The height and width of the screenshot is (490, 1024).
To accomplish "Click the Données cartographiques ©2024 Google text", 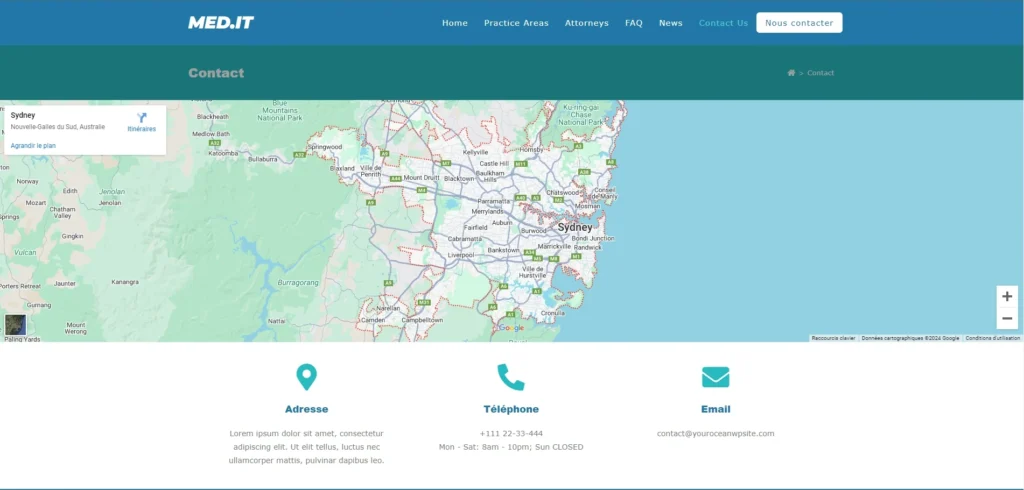I will 910,338.
